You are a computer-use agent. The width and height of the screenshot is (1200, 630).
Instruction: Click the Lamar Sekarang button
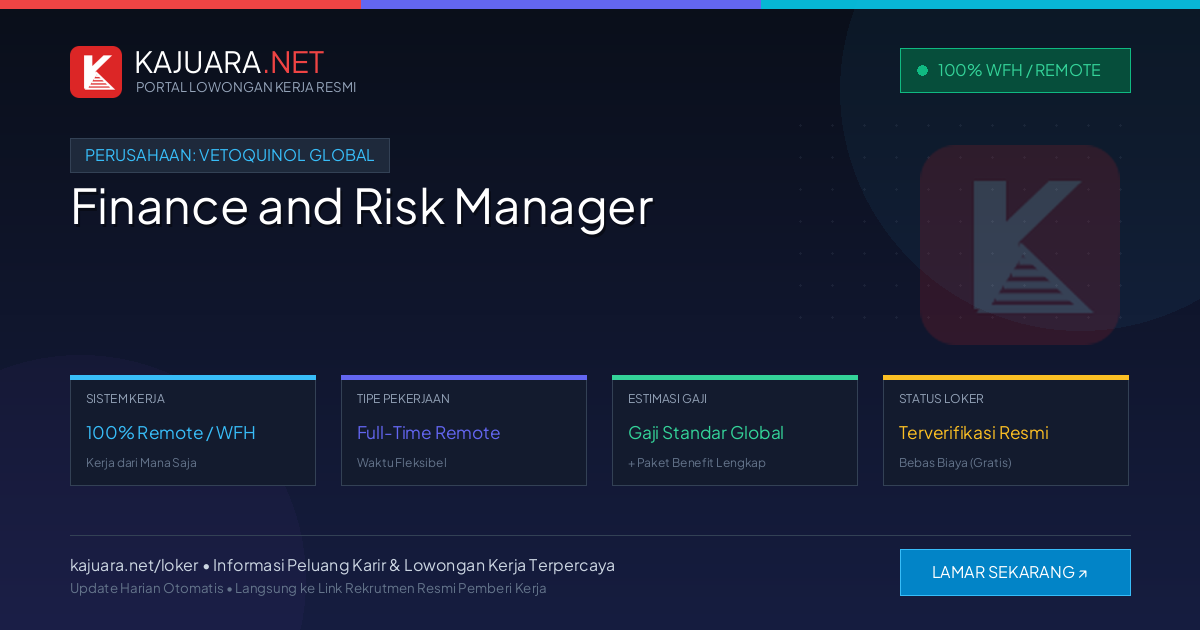point(1015,572)
